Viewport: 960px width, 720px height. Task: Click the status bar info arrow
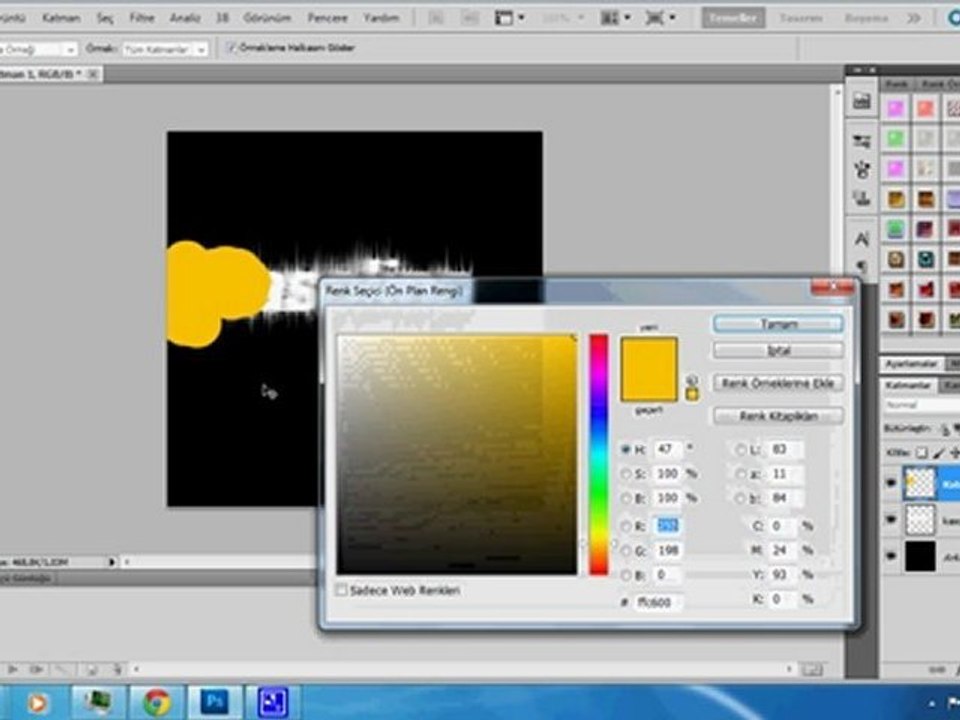(x=111, y=561)
